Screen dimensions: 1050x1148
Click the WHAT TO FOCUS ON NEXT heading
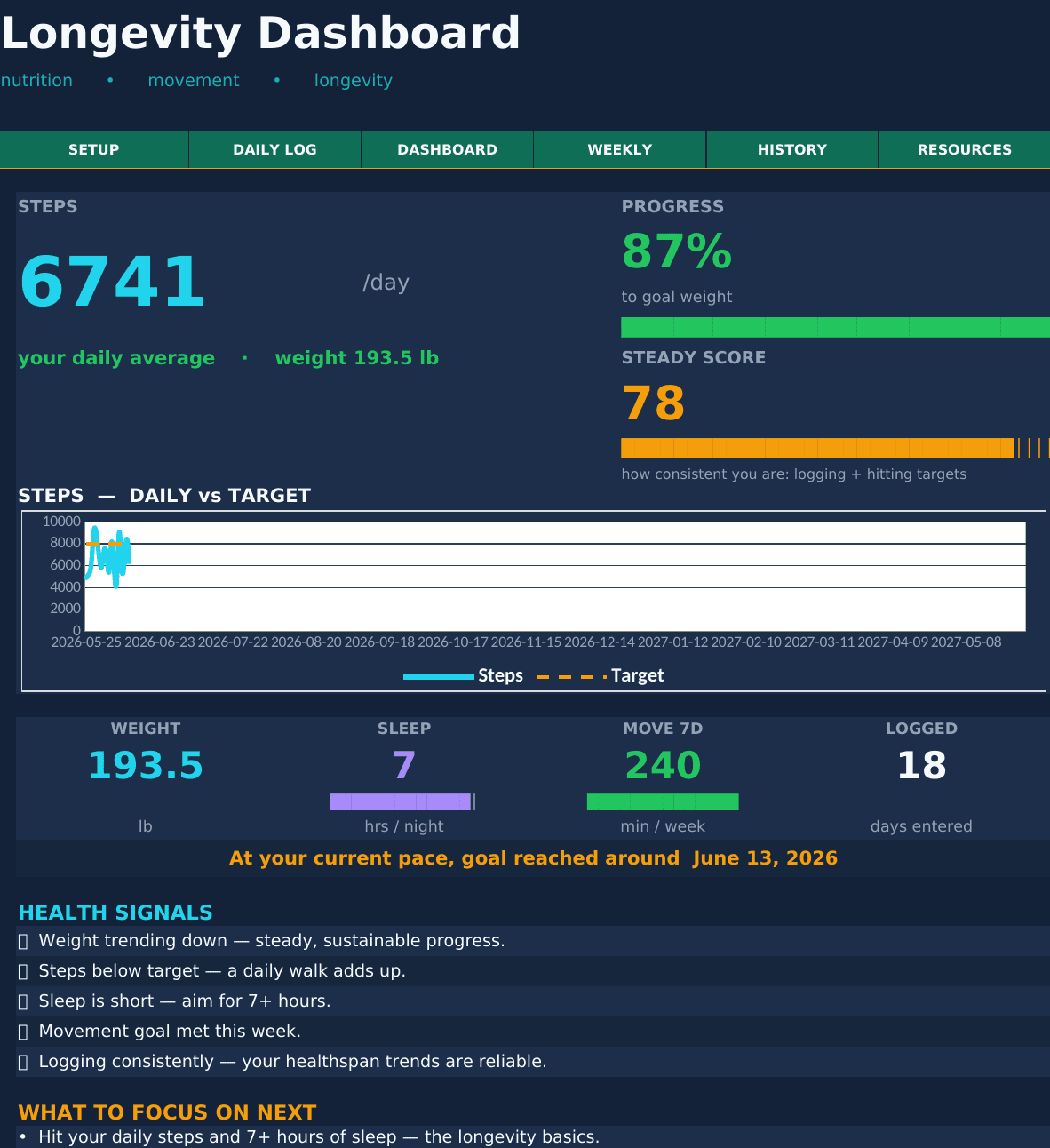coord(167,1112)
